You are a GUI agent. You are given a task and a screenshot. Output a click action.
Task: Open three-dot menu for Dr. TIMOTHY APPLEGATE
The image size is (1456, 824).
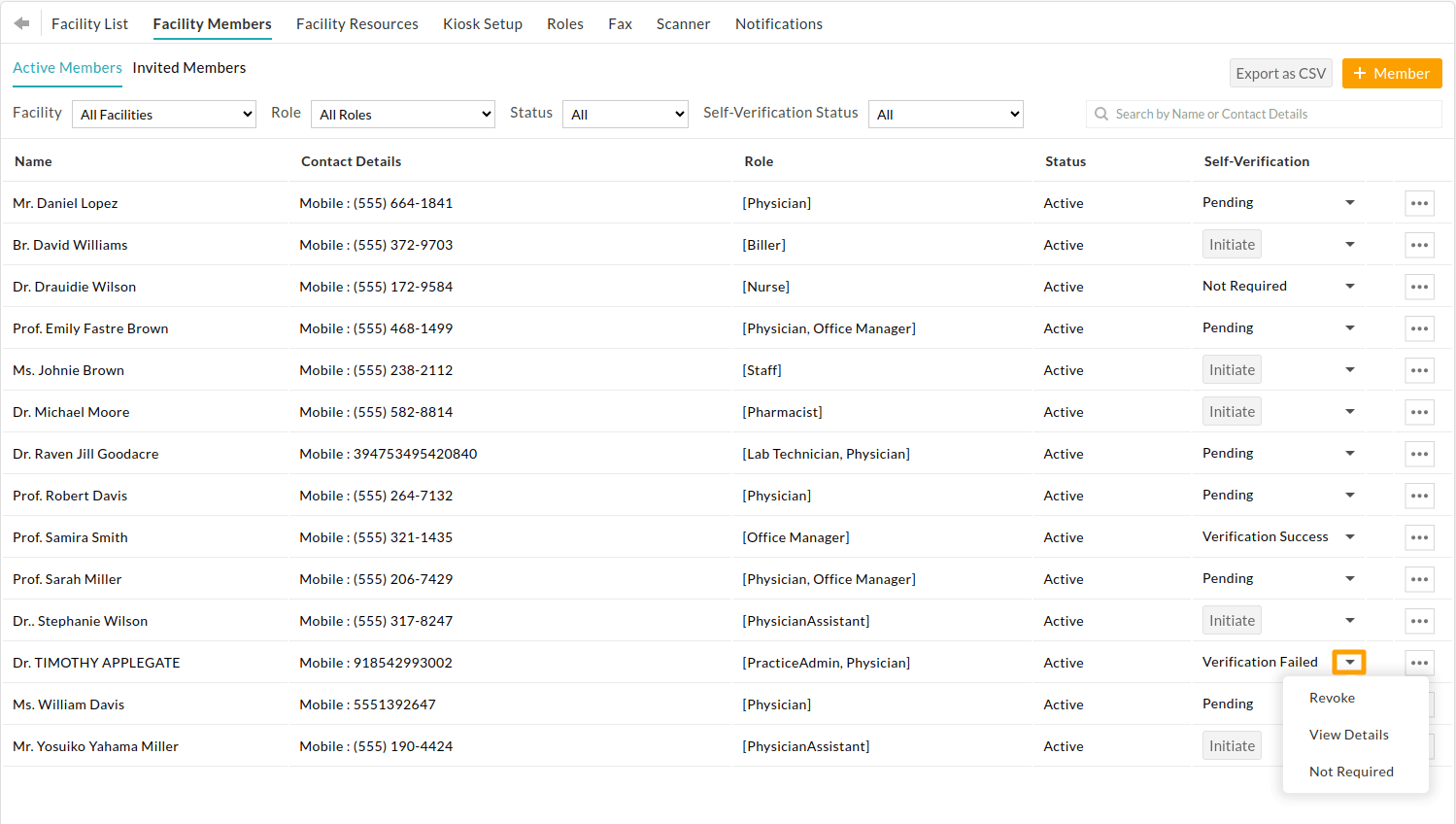[1419, 663]
